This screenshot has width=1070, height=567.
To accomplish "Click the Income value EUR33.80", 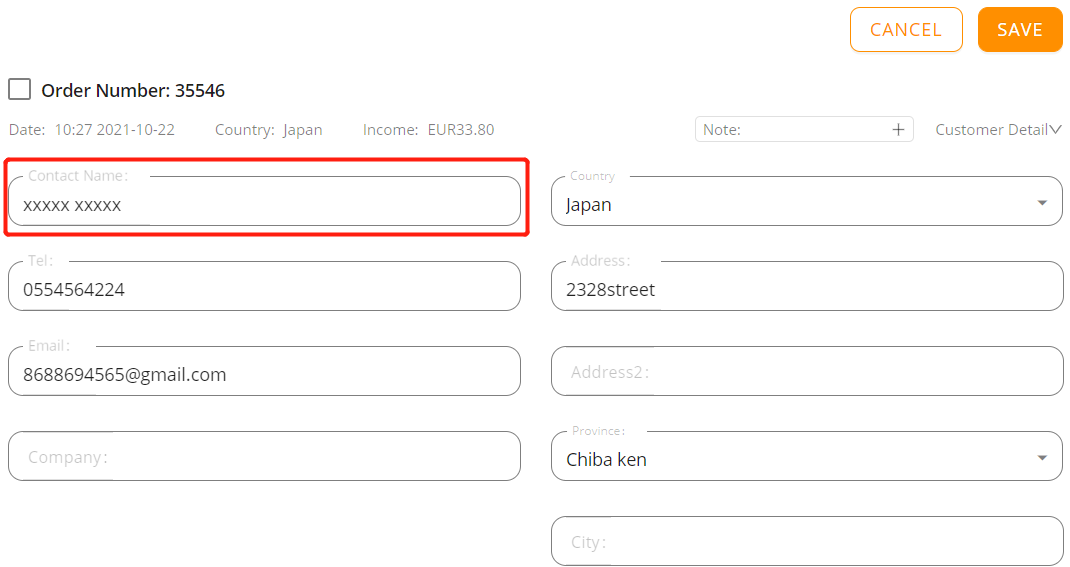I will pos(461,130).
